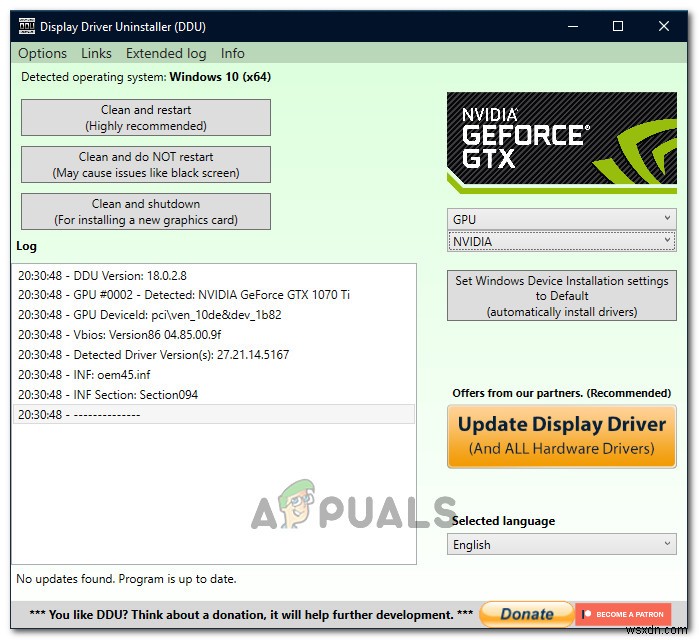Click the Update Display Driver offer
Image resolution: width=699 pixels, height=640 pixels.
(562, 436)
